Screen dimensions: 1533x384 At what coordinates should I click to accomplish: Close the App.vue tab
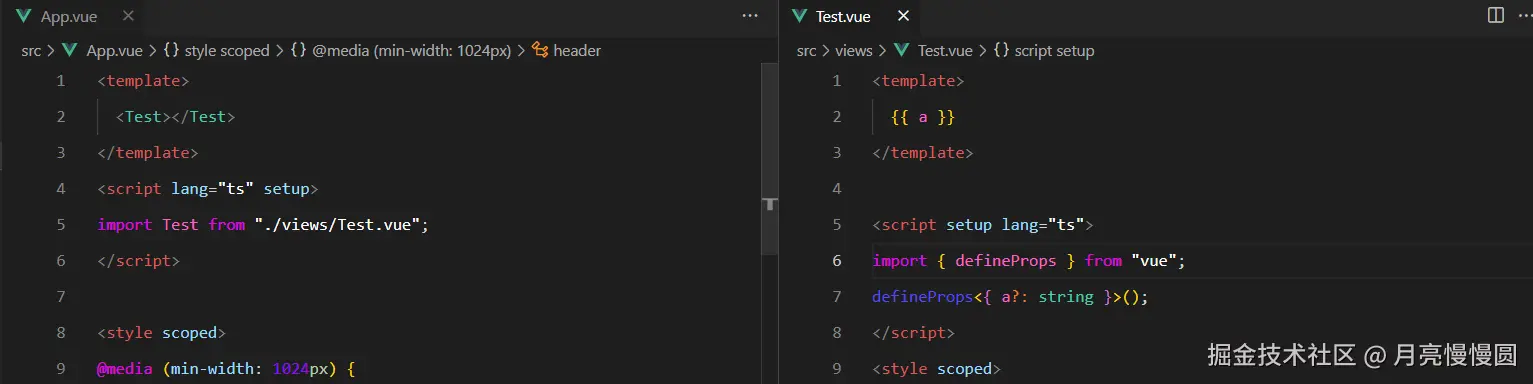128,16
